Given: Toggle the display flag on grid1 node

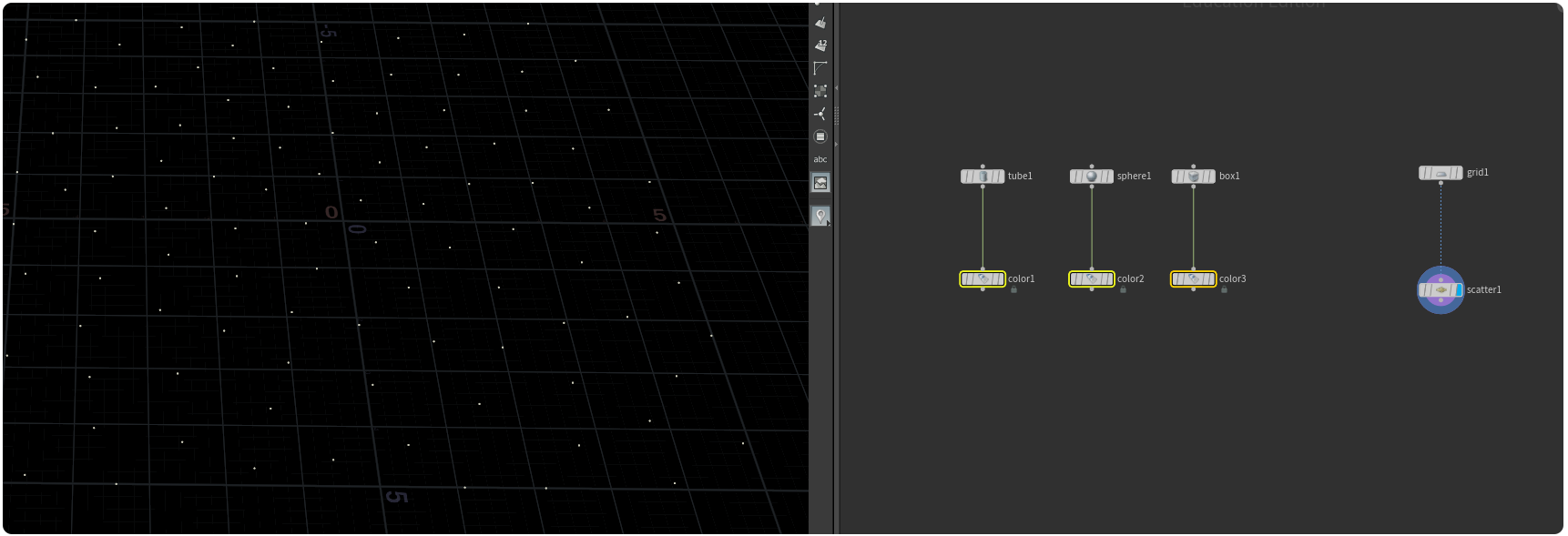Looking at the screenshot, I should pyautogui.click(x=1459, y=173).
